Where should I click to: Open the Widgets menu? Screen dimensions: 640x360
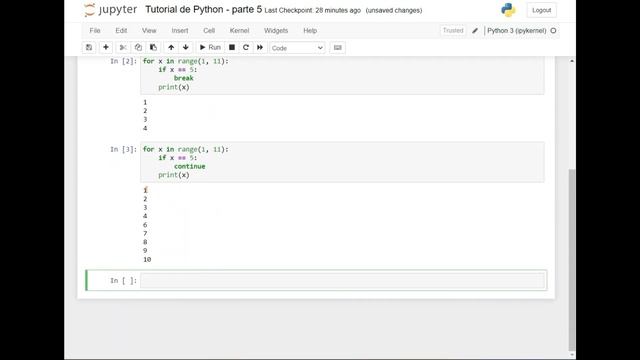(x=276, y=31)
